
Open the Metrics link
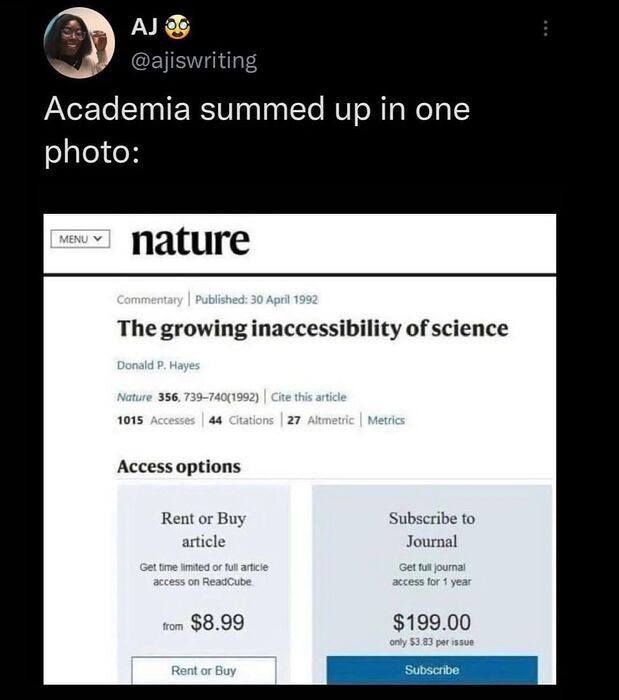point(386,420)
